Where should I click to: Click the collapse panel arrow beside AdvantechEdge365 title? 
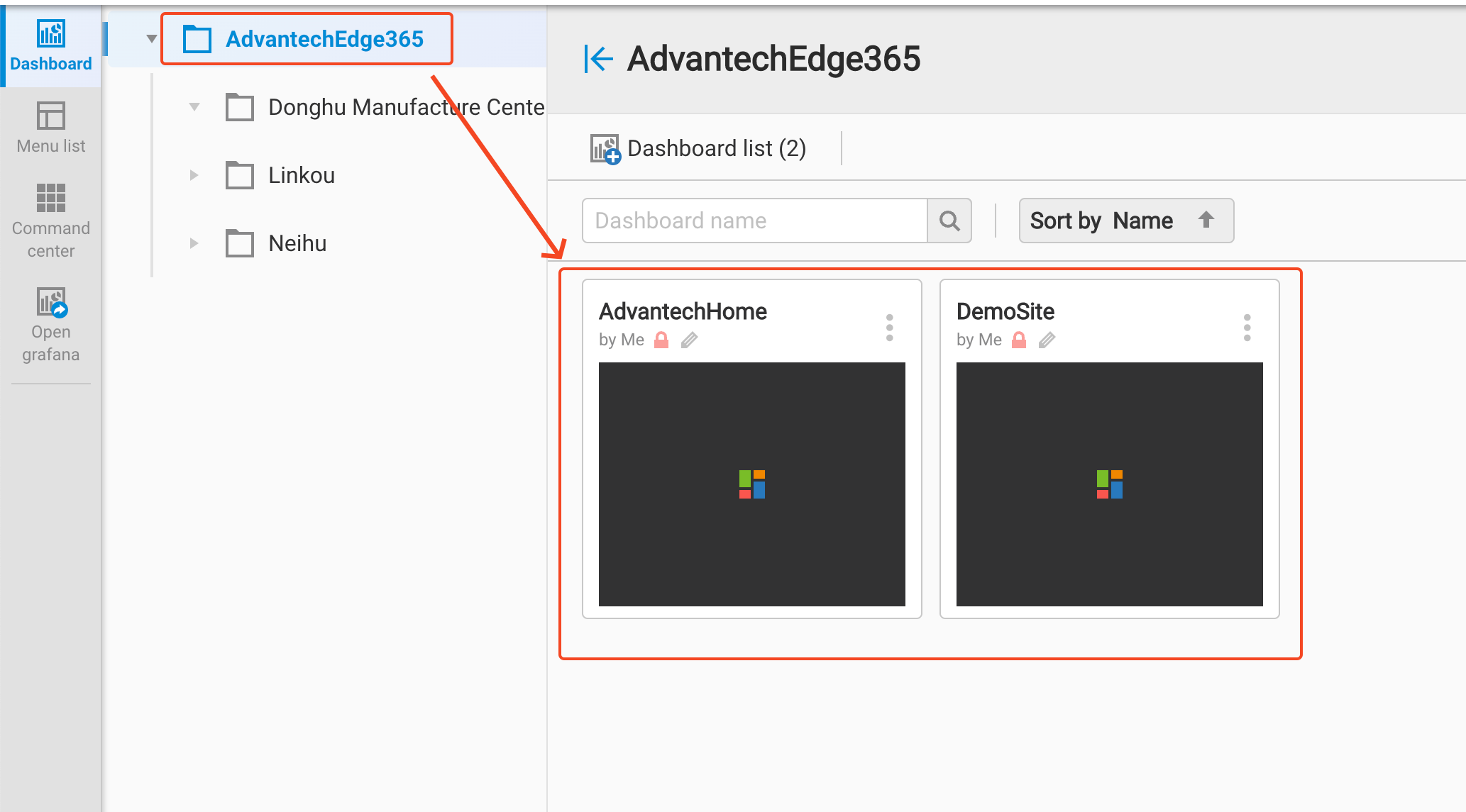click(x=598, y=59)
